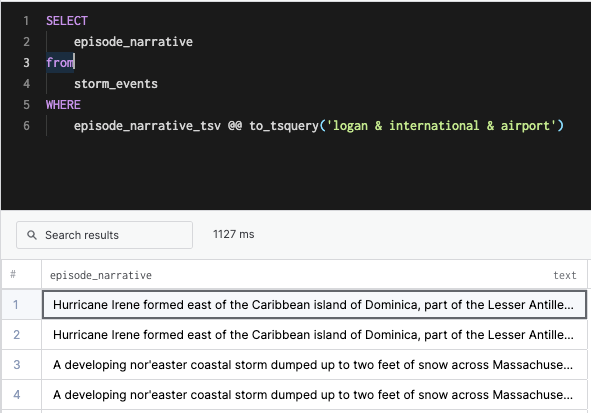Image resolution: width=591 pixels, height=413 pixels.
Task: Click row number 1
Action: pyautogui.click(x=15, y=304)
